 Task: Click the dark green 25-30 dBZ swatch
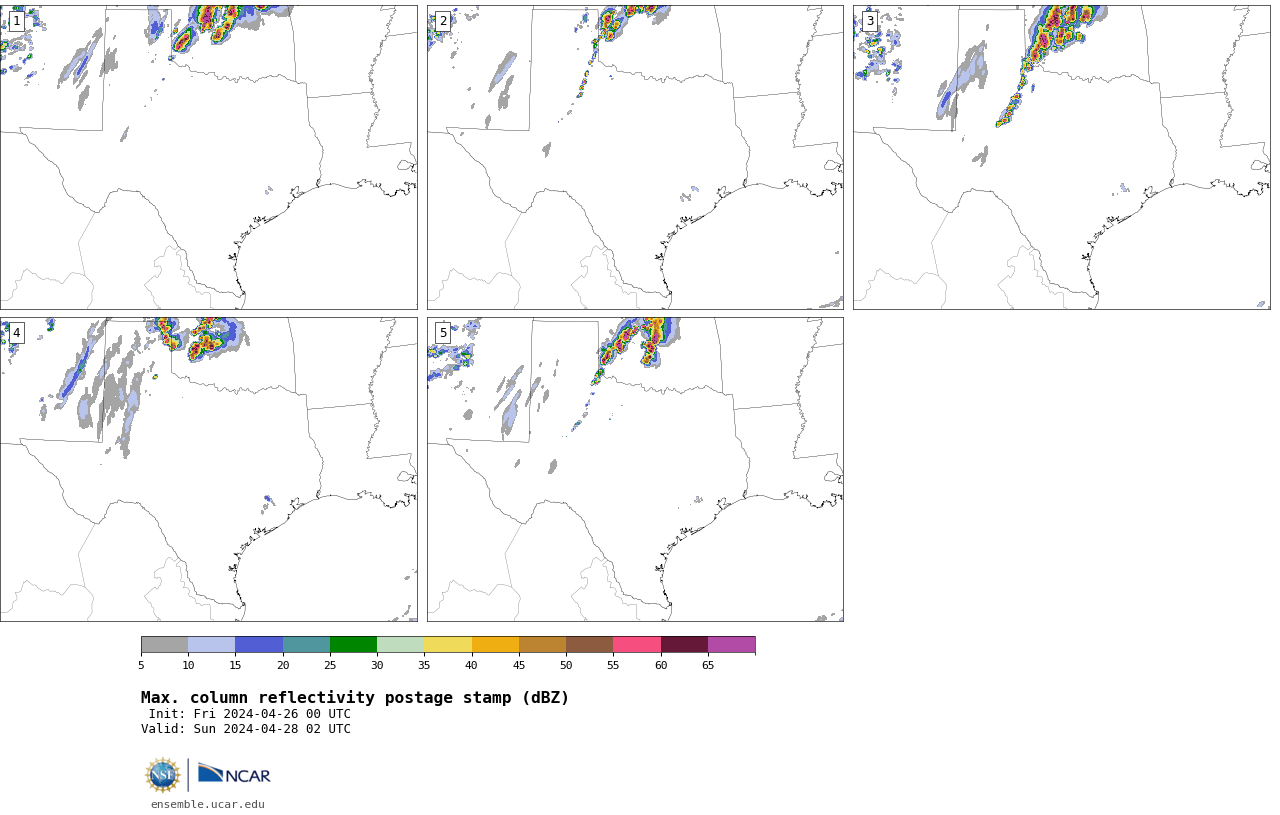point(353,645)
